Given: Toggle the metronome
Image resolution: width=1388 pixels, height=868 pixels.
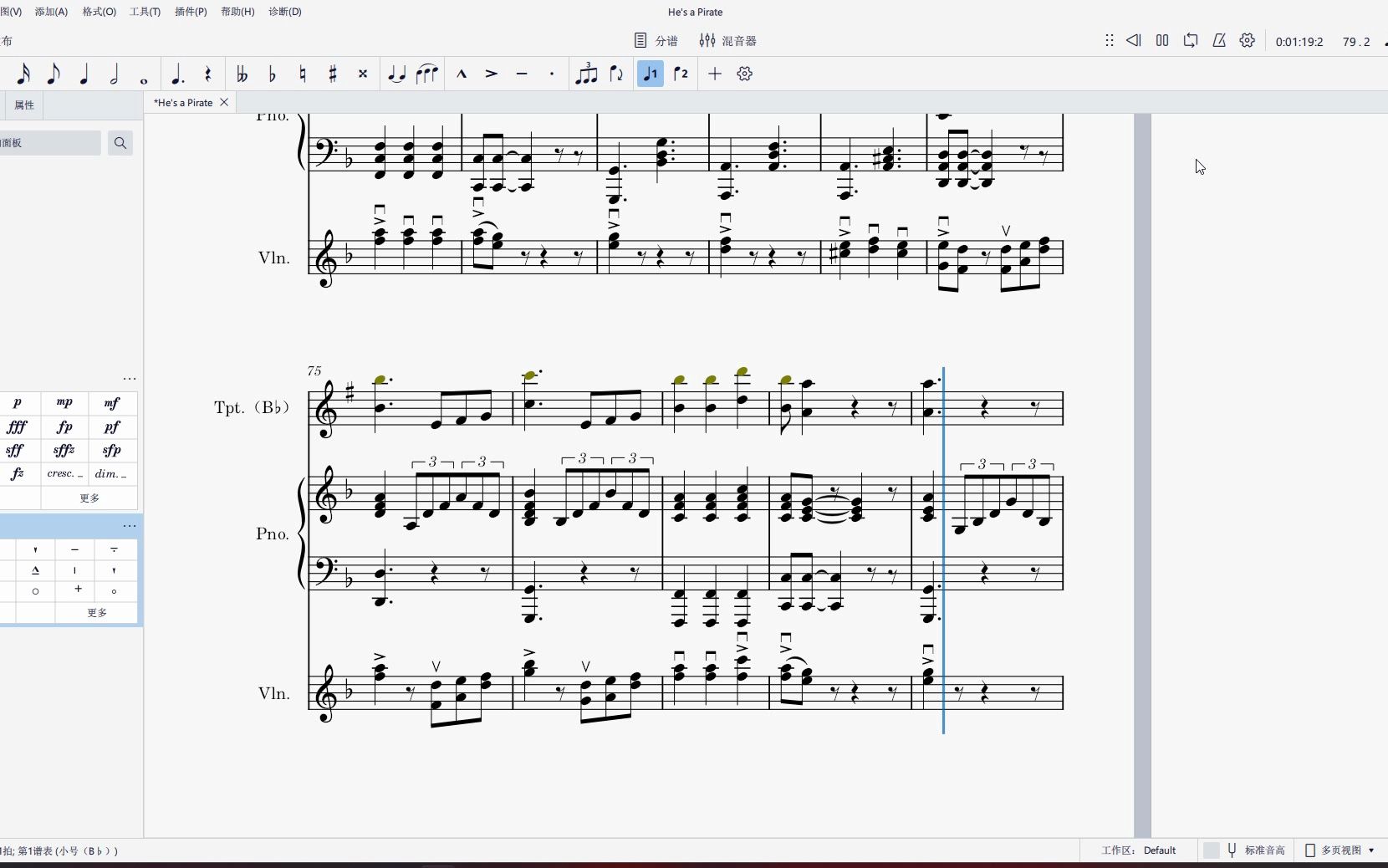Looking at the screenshot, I should (1219, 40).
